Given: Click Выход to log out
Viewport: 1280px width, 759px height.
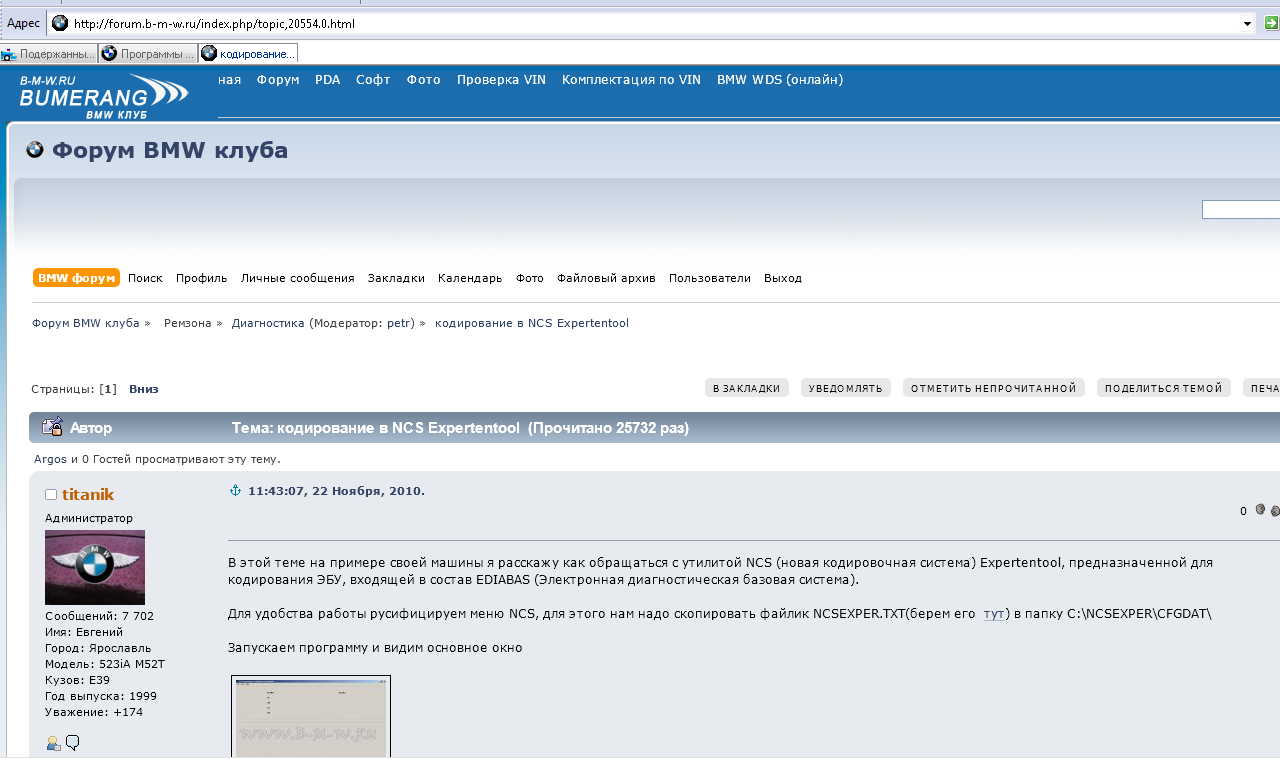Looking at the screenshot, I should point(783,278).
